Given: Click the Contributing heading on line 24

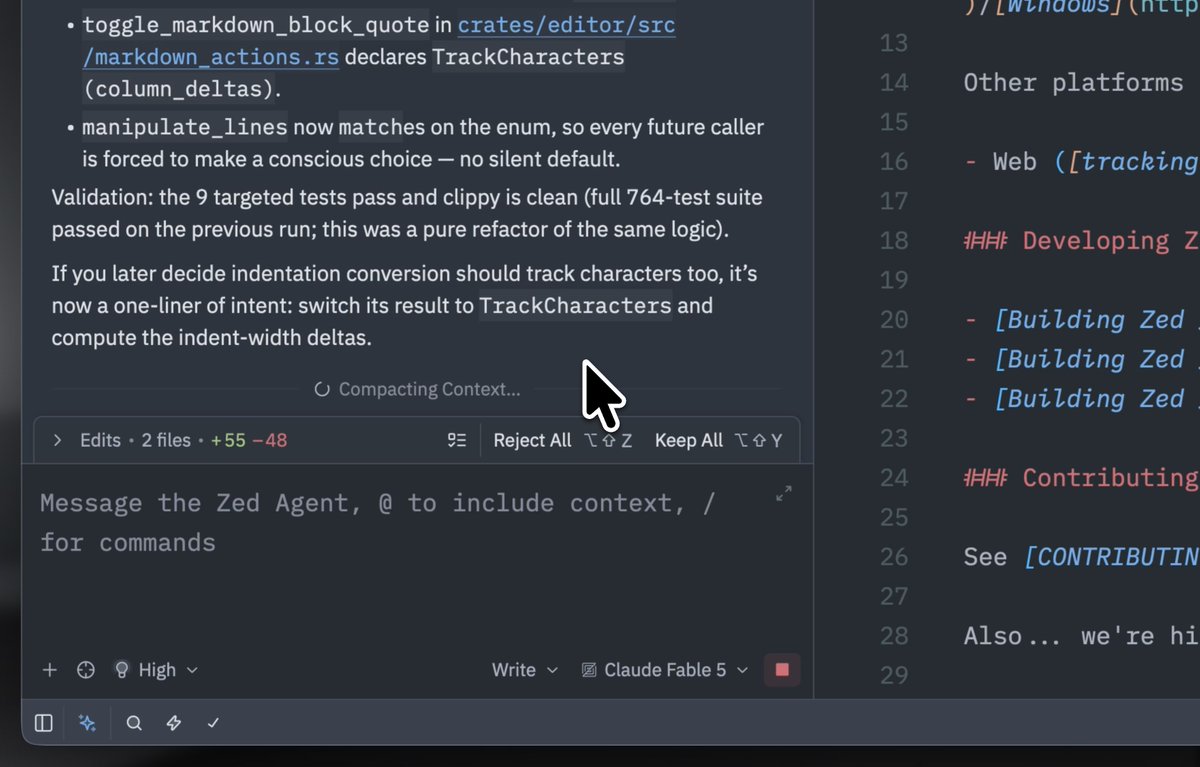Looking at the screenshot, I should (1080, 478).
